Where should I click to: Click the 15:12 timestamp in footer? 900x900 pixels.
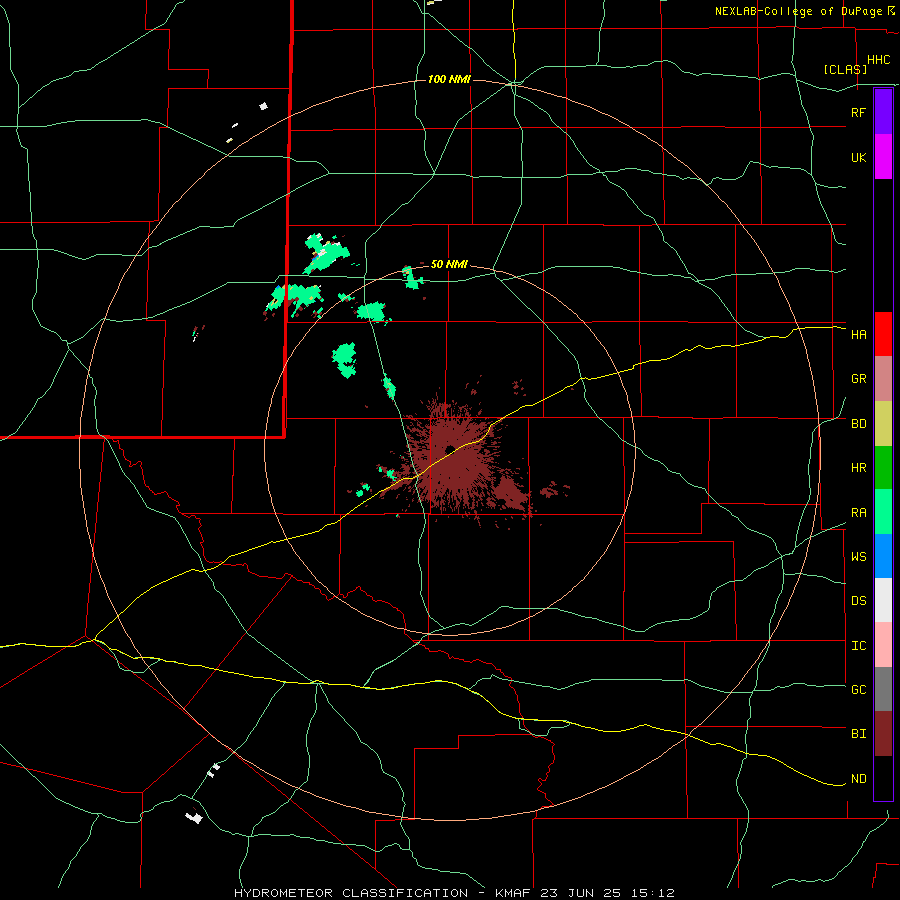tap(655, 893)
